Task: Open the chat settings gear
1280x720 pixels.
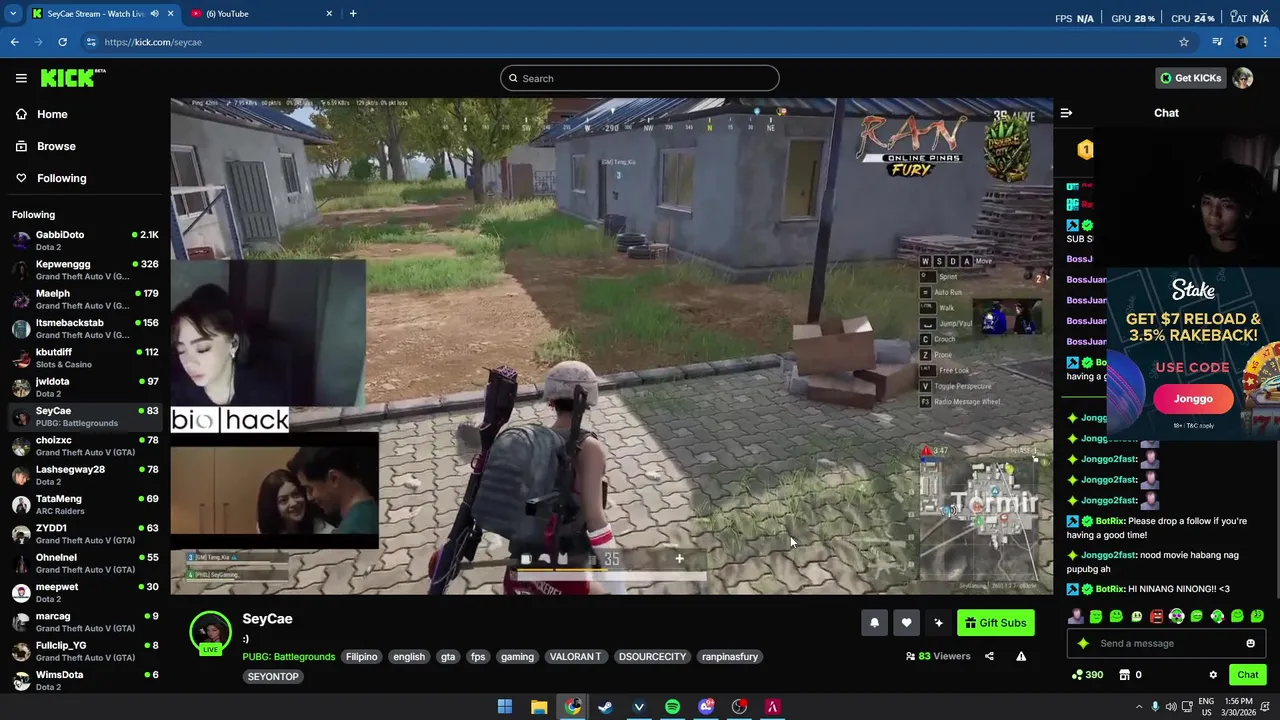Action: (x=1213, y=675)
